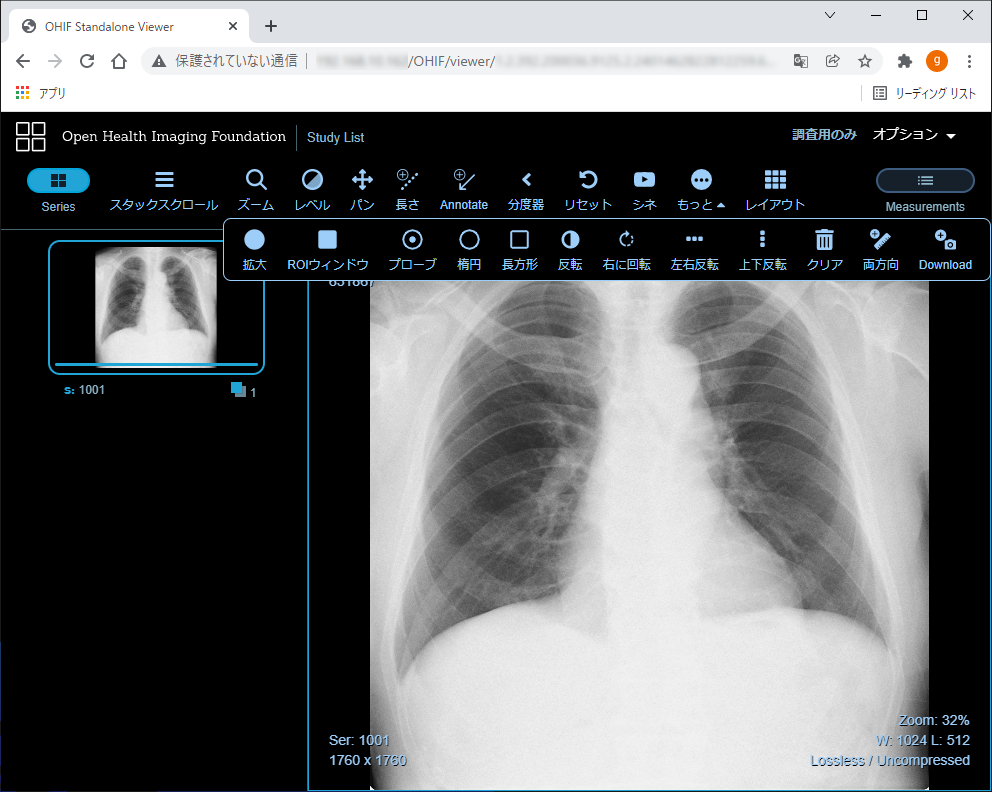The width and height of the screenshot is (992, 792).
Task: Select the chest X-ray series thumbnail
Action: pos(156,307)
